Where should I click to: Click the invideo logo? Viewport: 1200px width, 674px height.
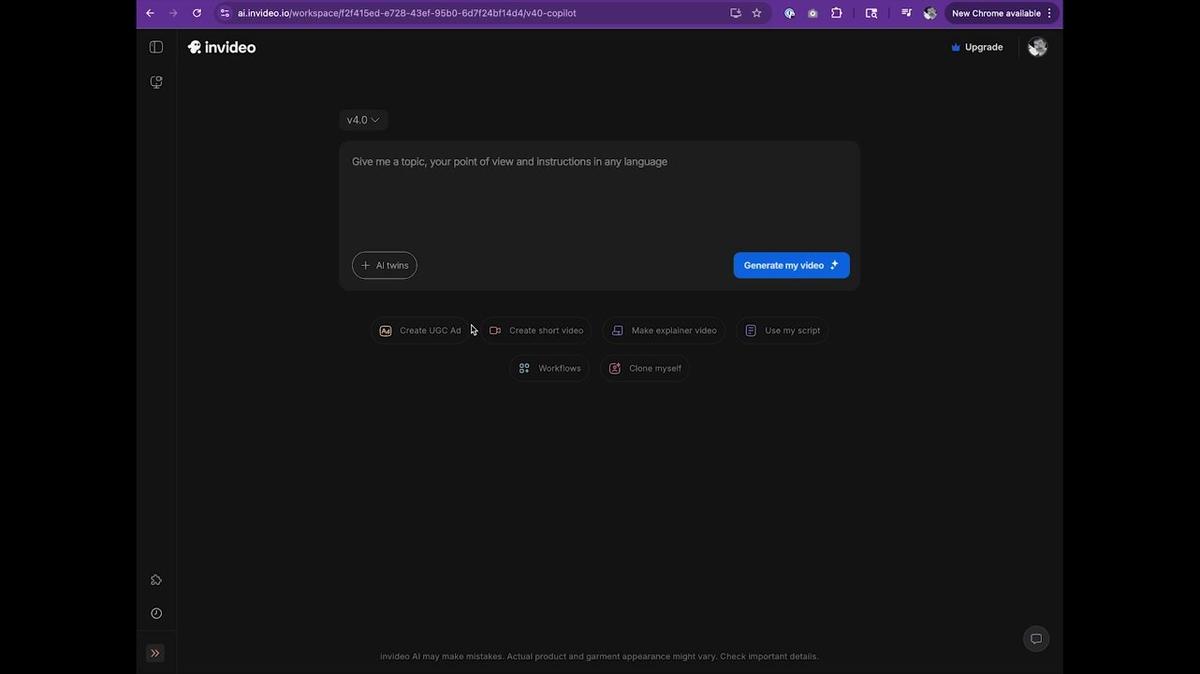coord(222,47)
